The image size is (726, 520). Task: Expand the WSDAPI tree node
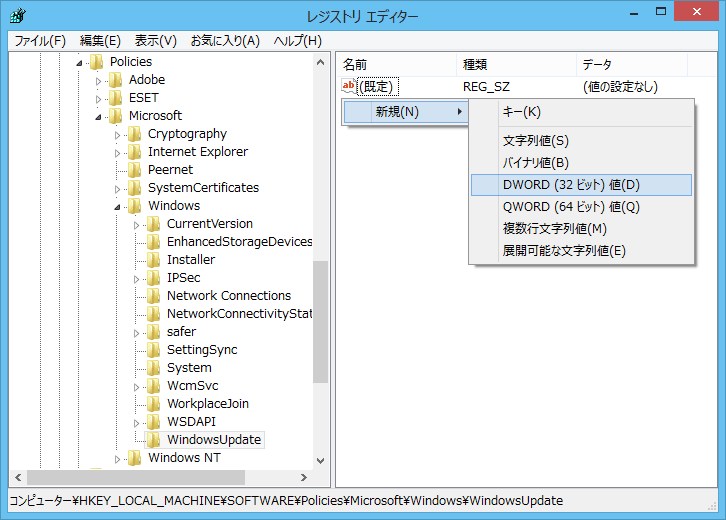pos(136,423)
